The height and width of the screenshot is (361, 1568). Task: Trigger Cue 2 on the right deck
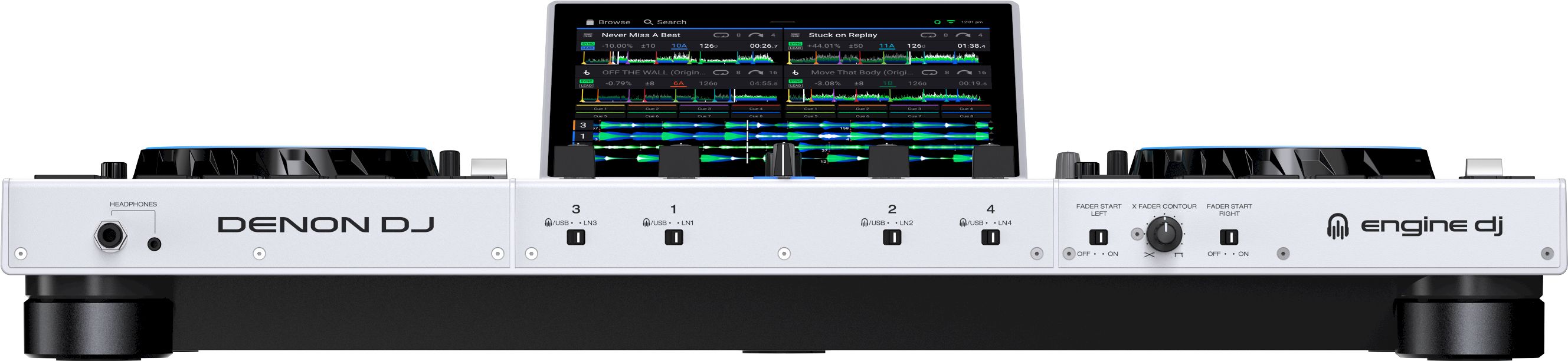pos(862,109)
